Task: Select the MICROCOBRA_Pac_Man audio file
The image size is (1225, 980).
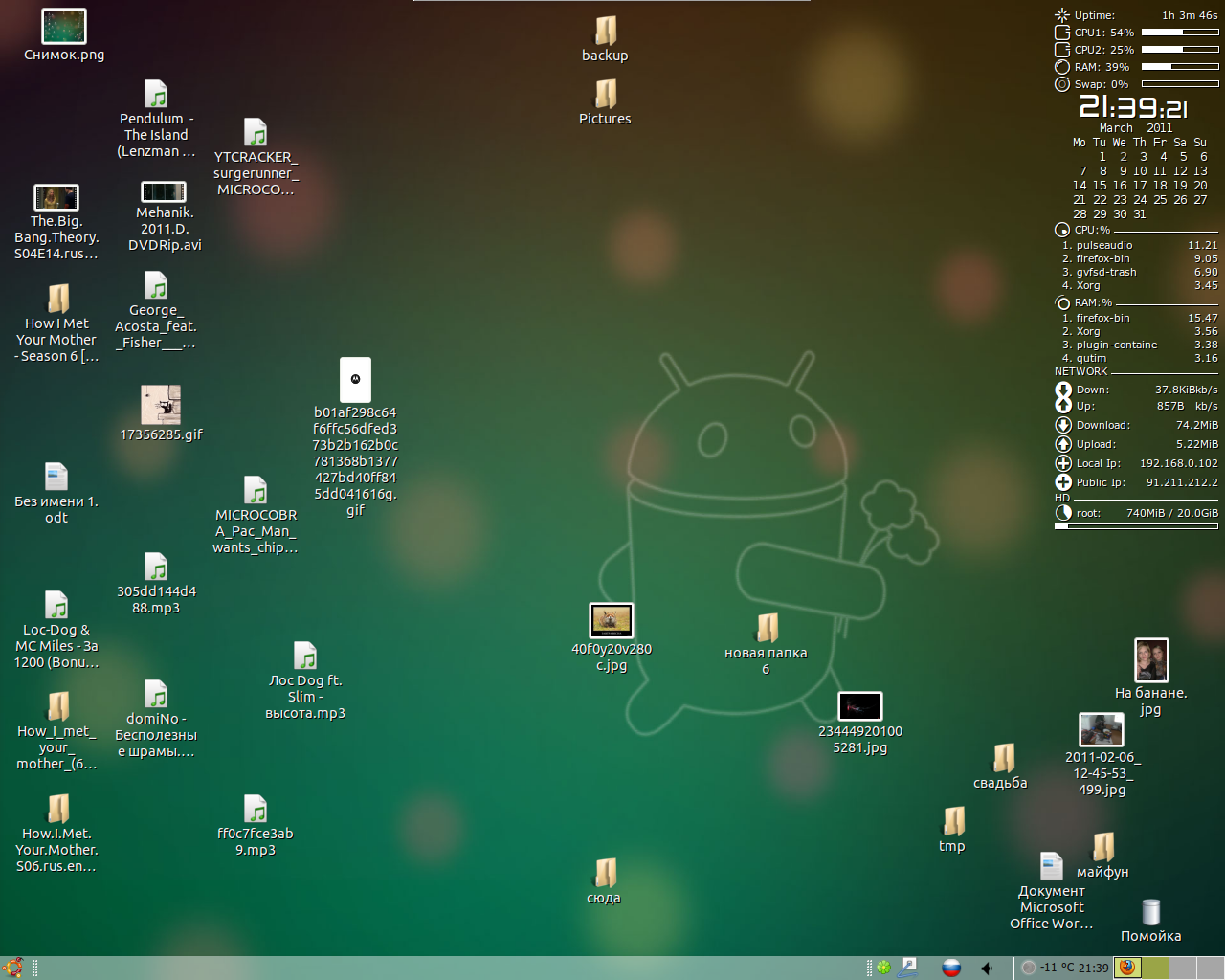Action: (x=256, y=515)
